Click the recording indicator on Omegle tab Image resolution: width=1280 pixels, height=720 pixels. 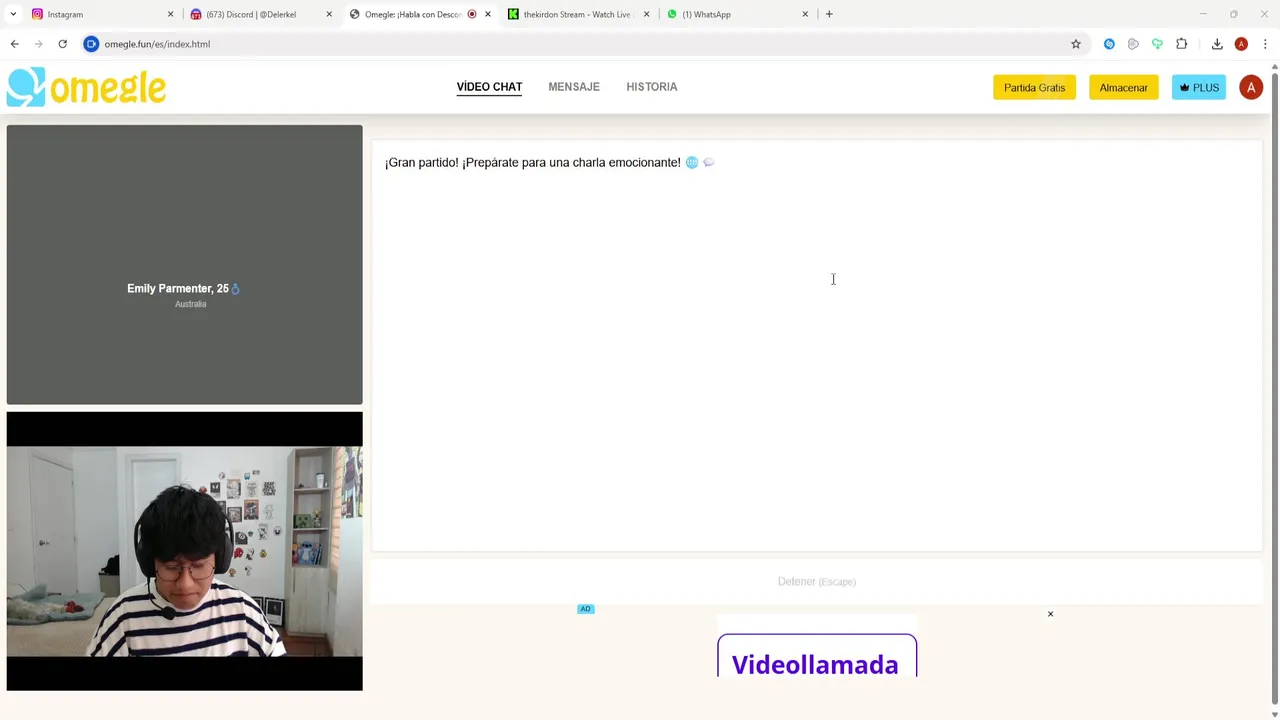point(472,14)
